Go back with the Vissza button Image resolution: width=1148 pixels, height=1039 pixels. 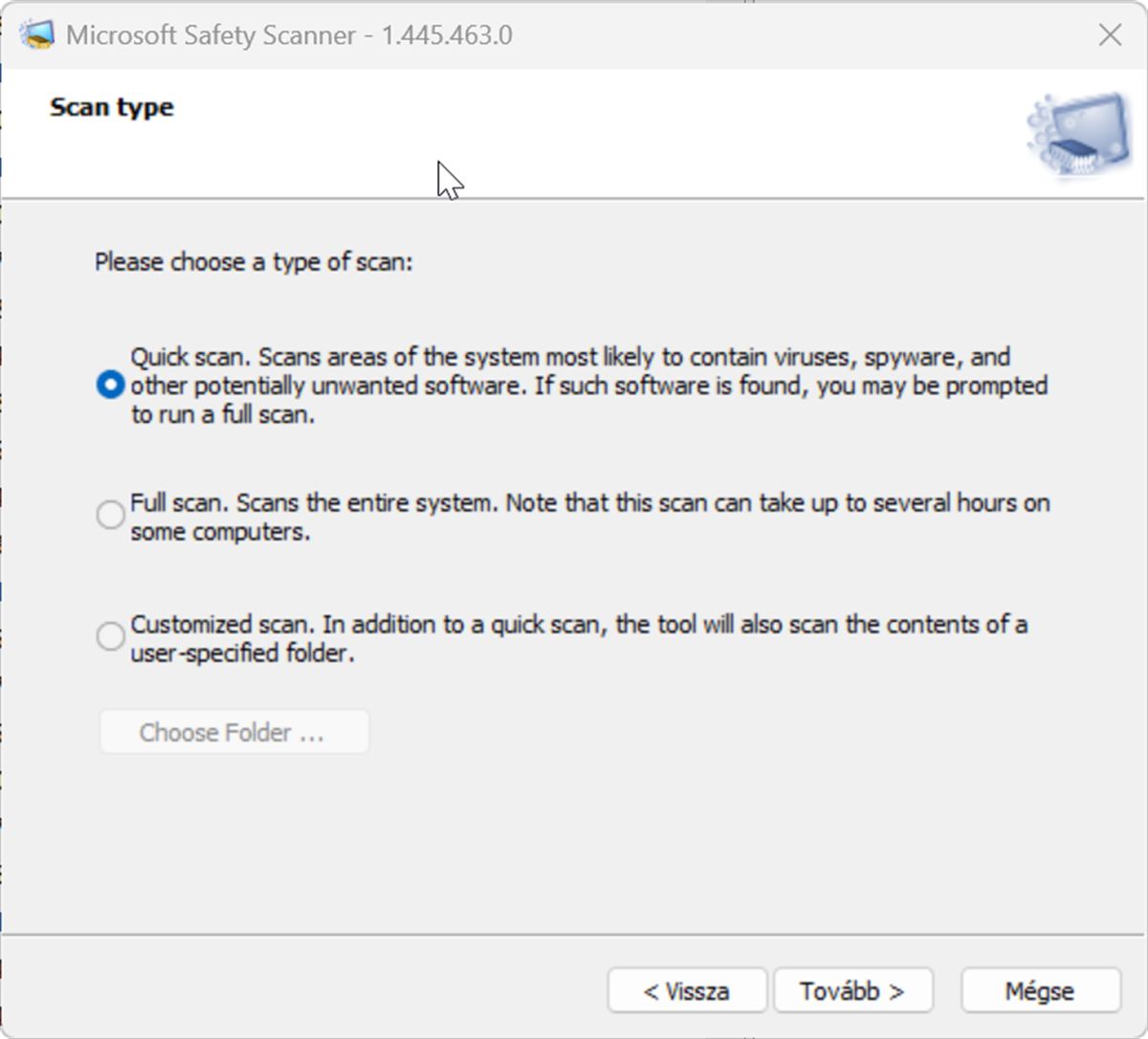687,991
